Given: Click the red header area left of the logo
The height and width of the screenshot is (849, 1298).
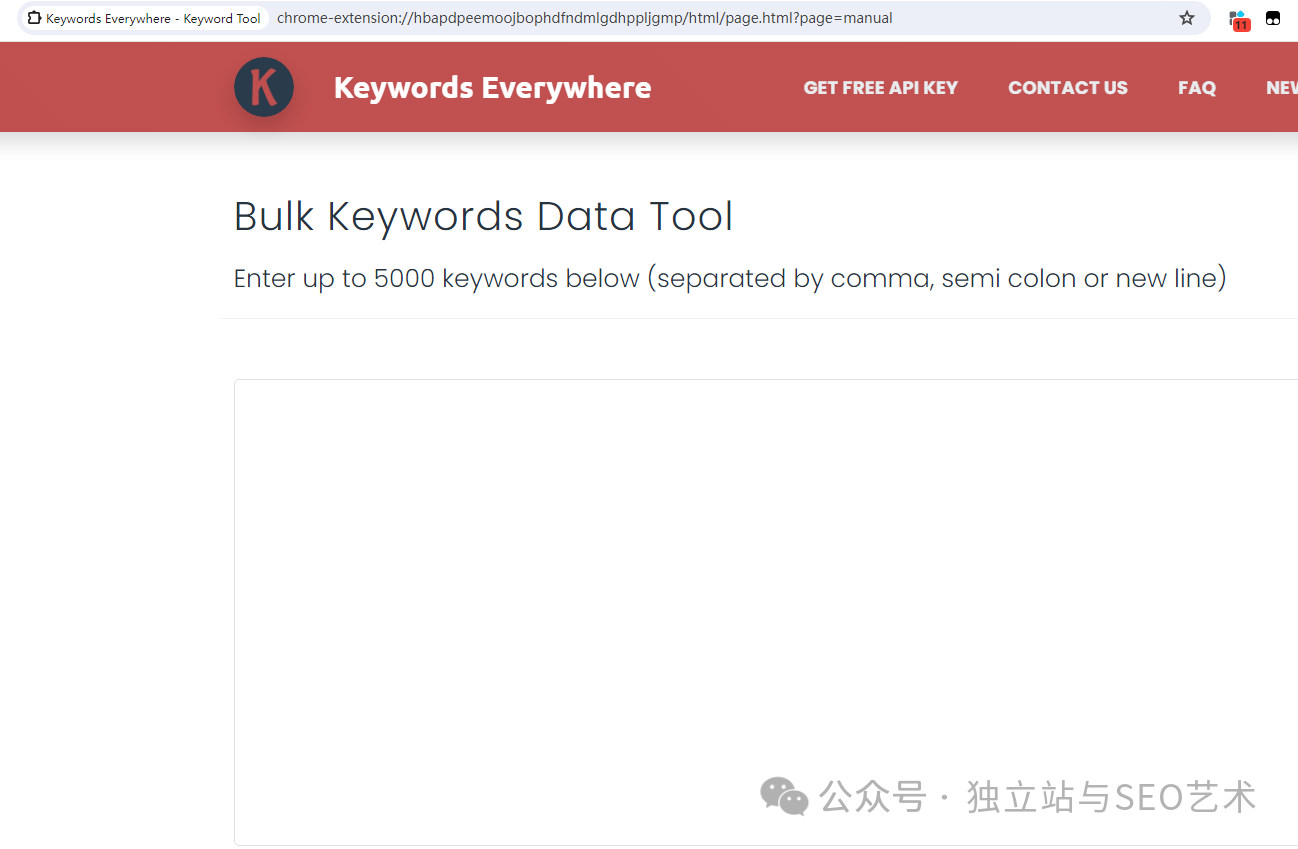Looking at the screenshot, I should coord(110,87).
